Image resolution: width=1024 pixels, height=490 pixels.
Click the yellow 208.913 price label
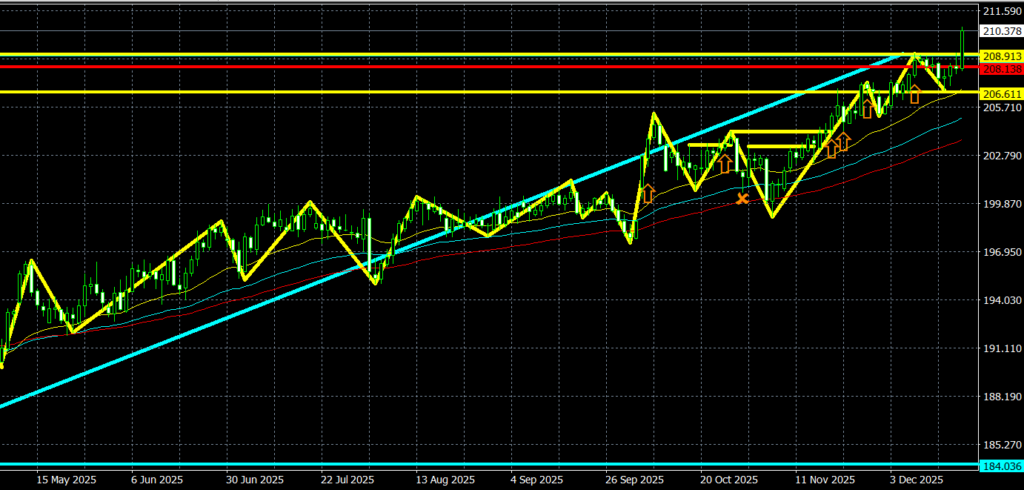[x=1001, y=55]
